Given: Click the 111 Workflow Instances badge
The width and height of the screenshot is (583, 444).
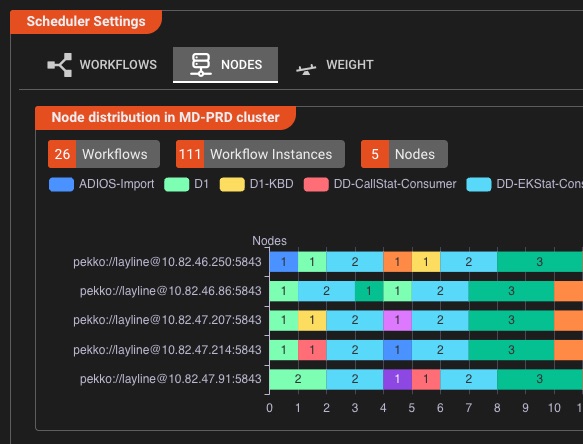Looking at the screenshot, I should (260, 154).
